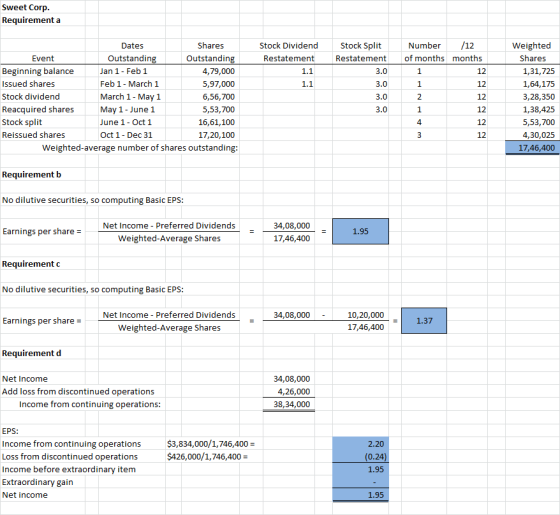Select the Beginning balance event cell
This screenshot has height=515, width=560.
click(x=38, y=71)
